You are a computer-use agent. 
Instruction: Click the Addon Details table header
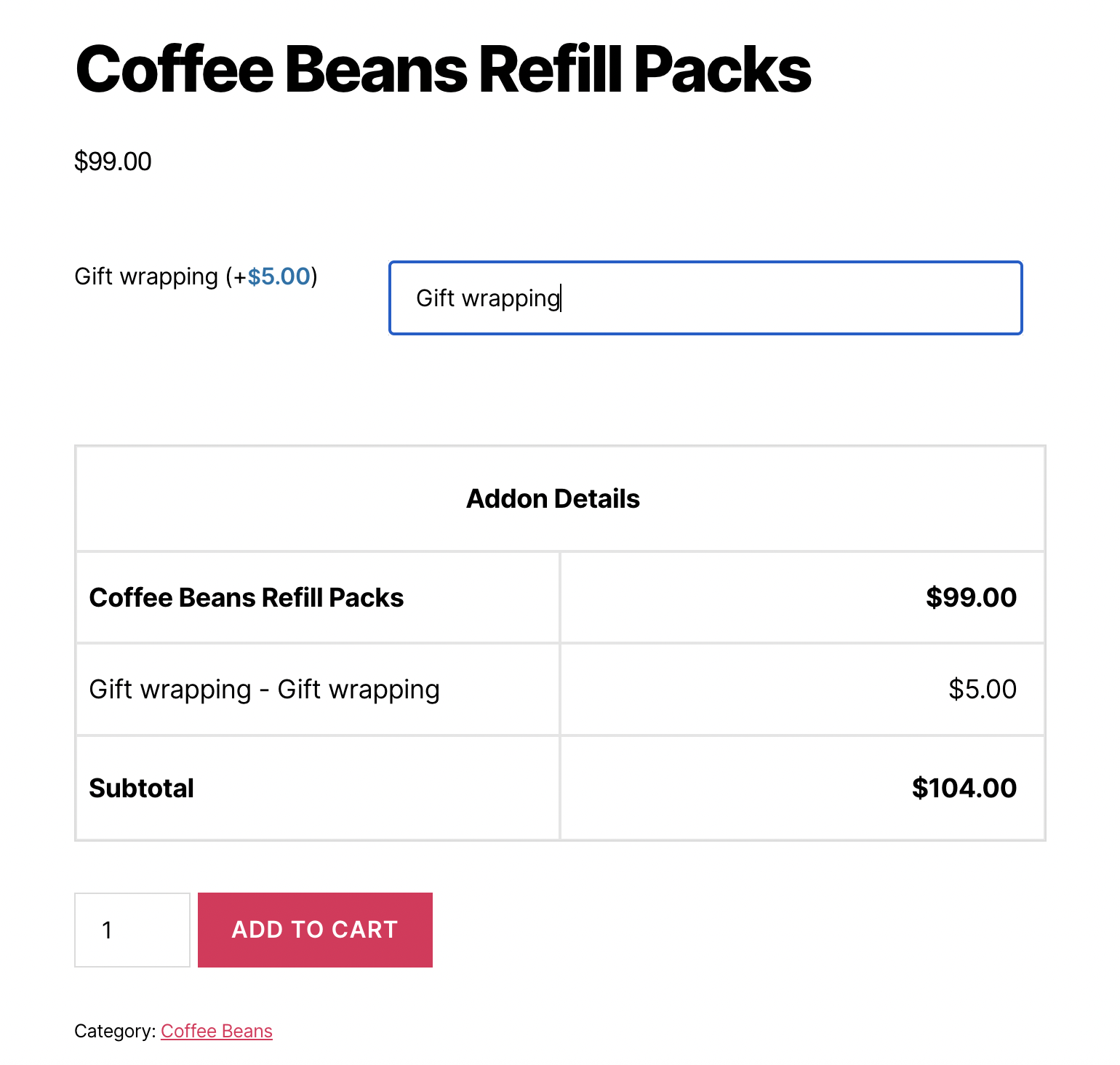tap(553, 499)
